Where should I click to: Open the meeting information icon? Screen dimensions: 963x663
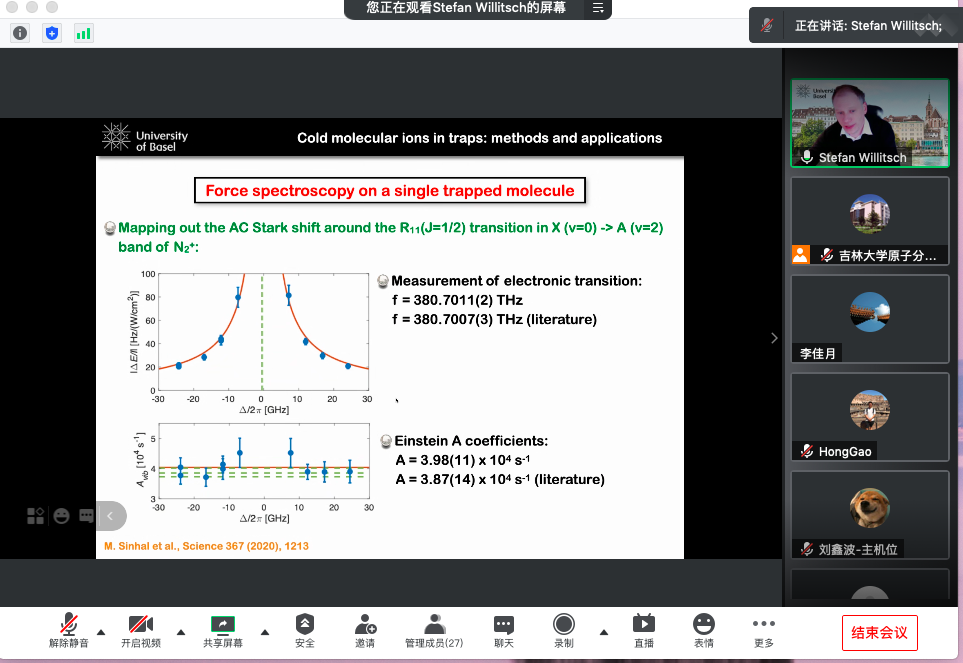pyautogui.click(x=20, y=33)
